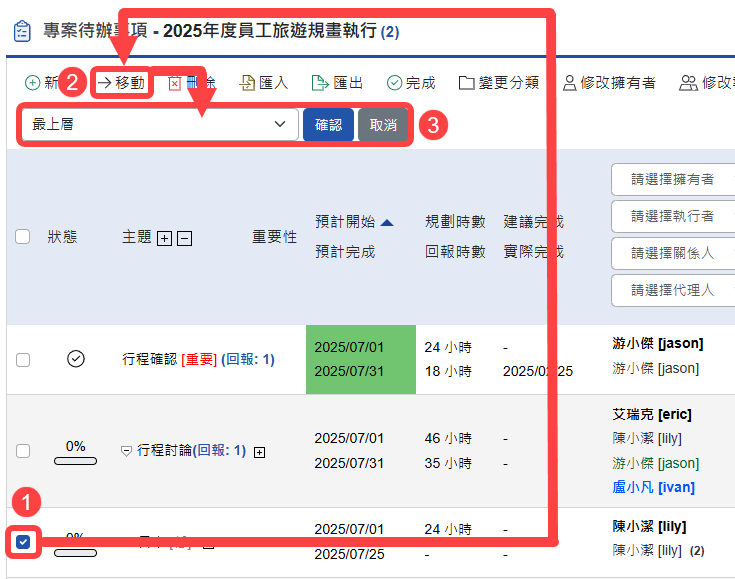Click the 35 小時 reported hours value
The image size is (735, 579).
coord(448,463)
